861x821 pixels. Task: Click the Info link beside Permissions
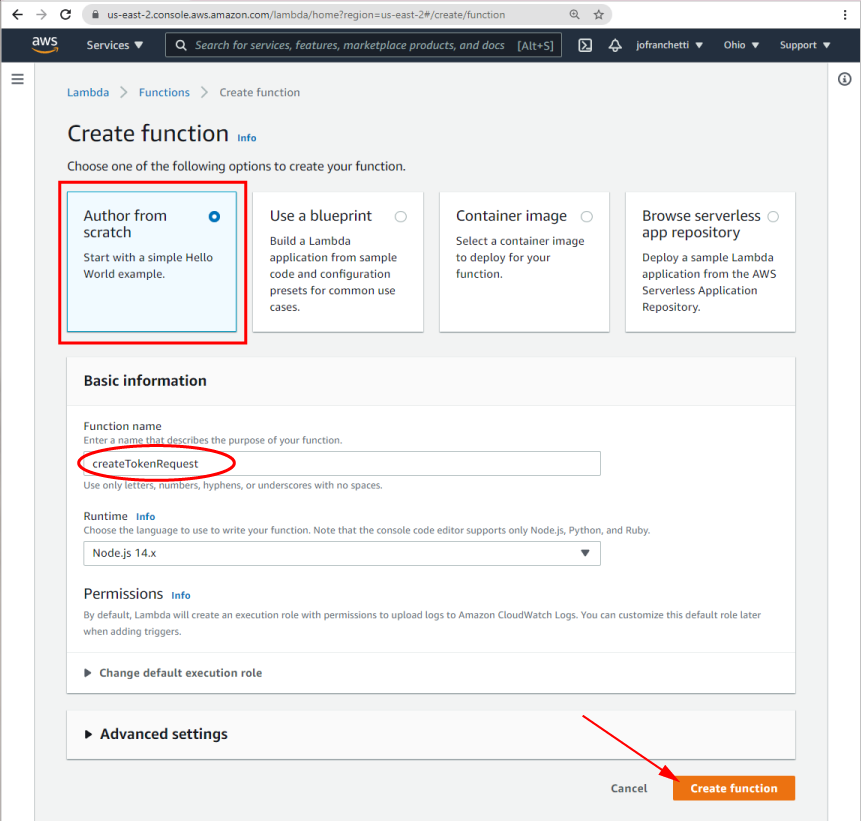180,595
